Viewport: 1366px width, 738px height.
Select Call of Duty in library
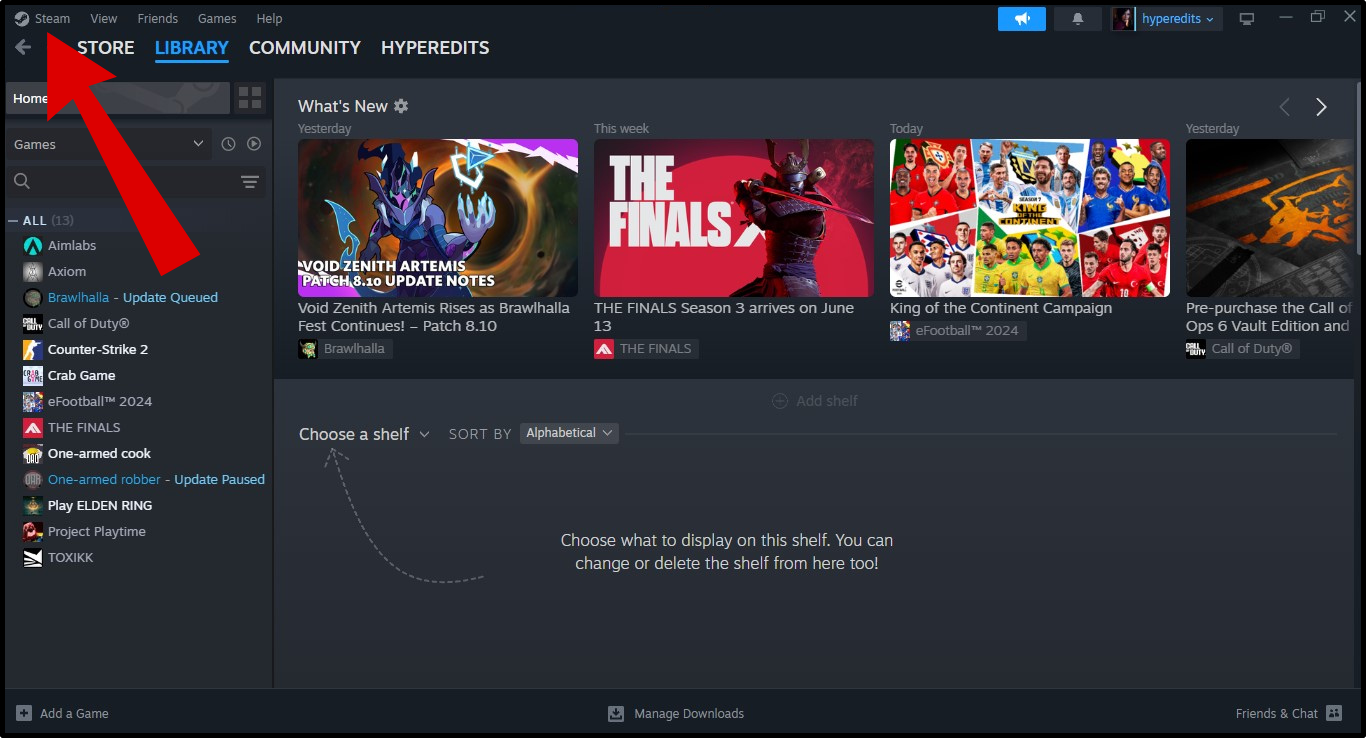[x=88, y=323]
